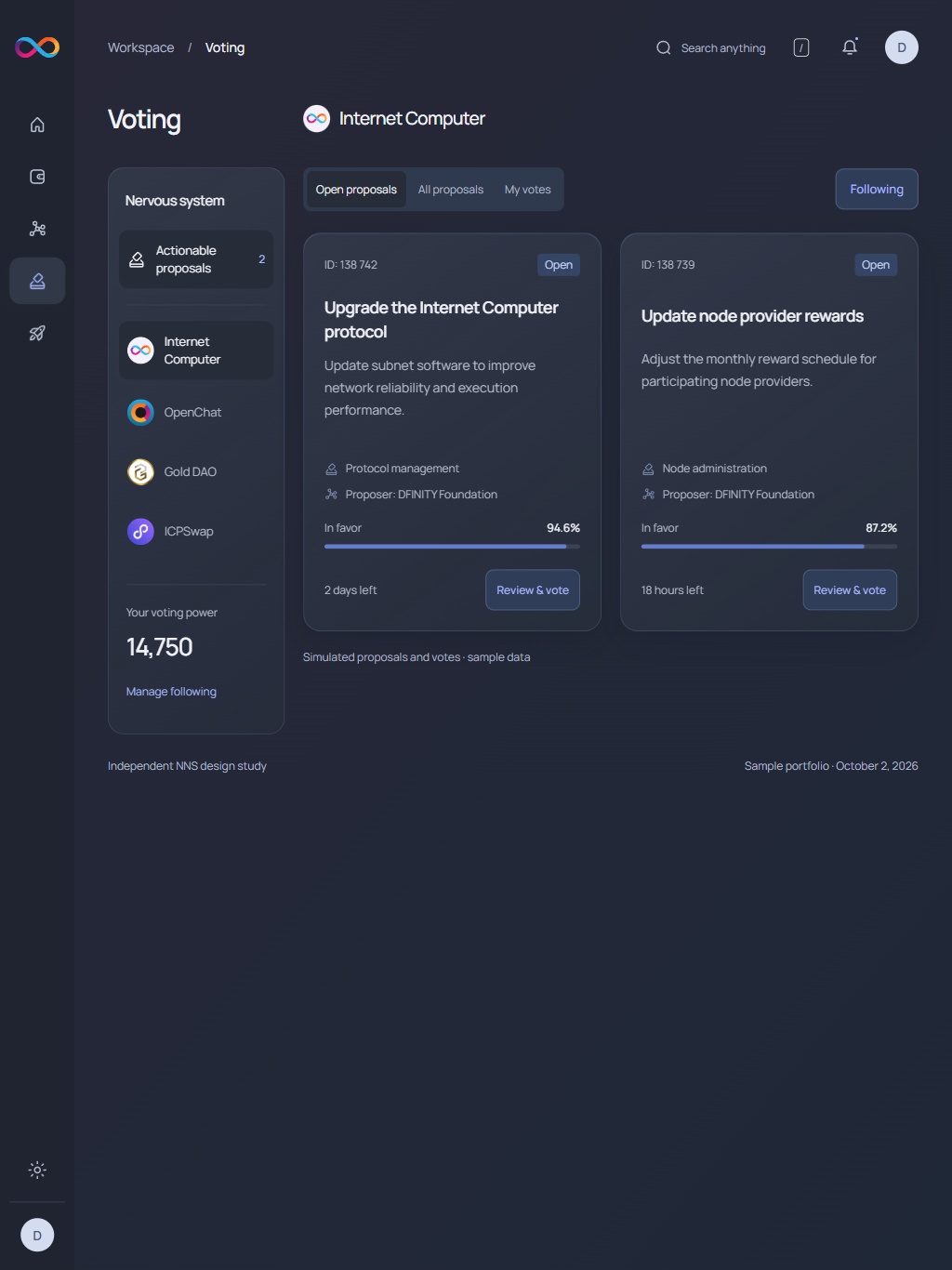Switch to the Open proposals tab
Viewport: 952px width, 1270px height.
tap(356, 190)
